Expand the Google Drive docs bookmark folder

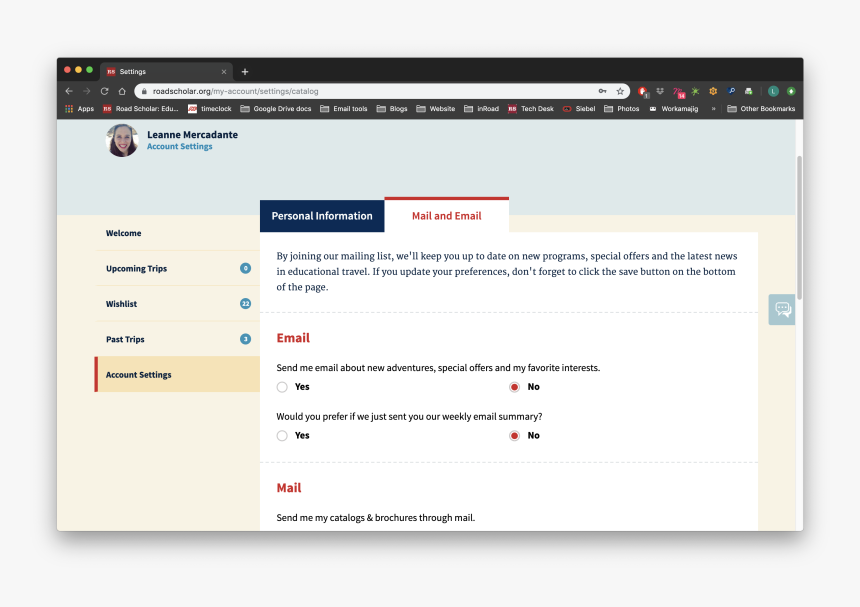(x=276, y=109)
